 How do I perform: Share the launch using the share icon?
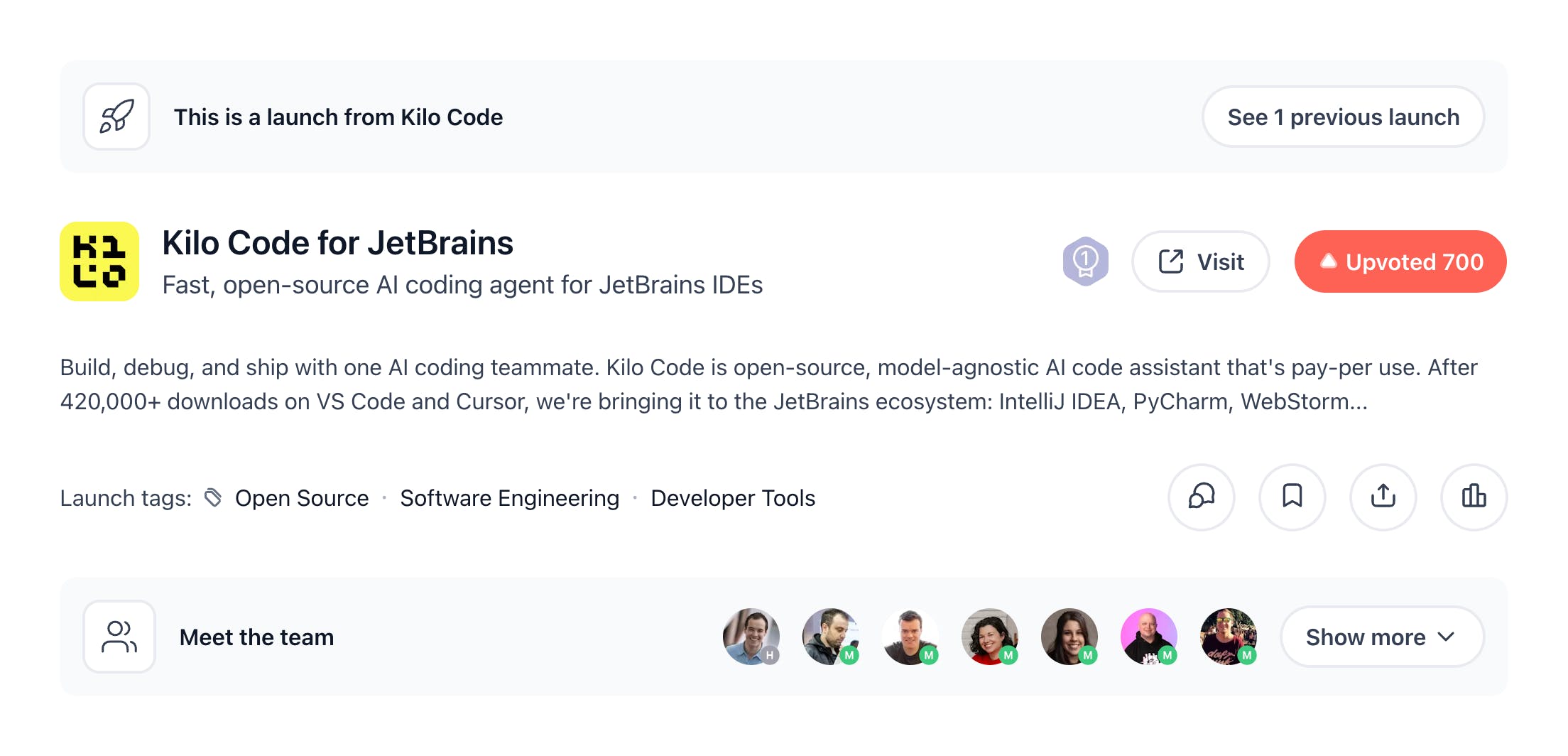1383,497
